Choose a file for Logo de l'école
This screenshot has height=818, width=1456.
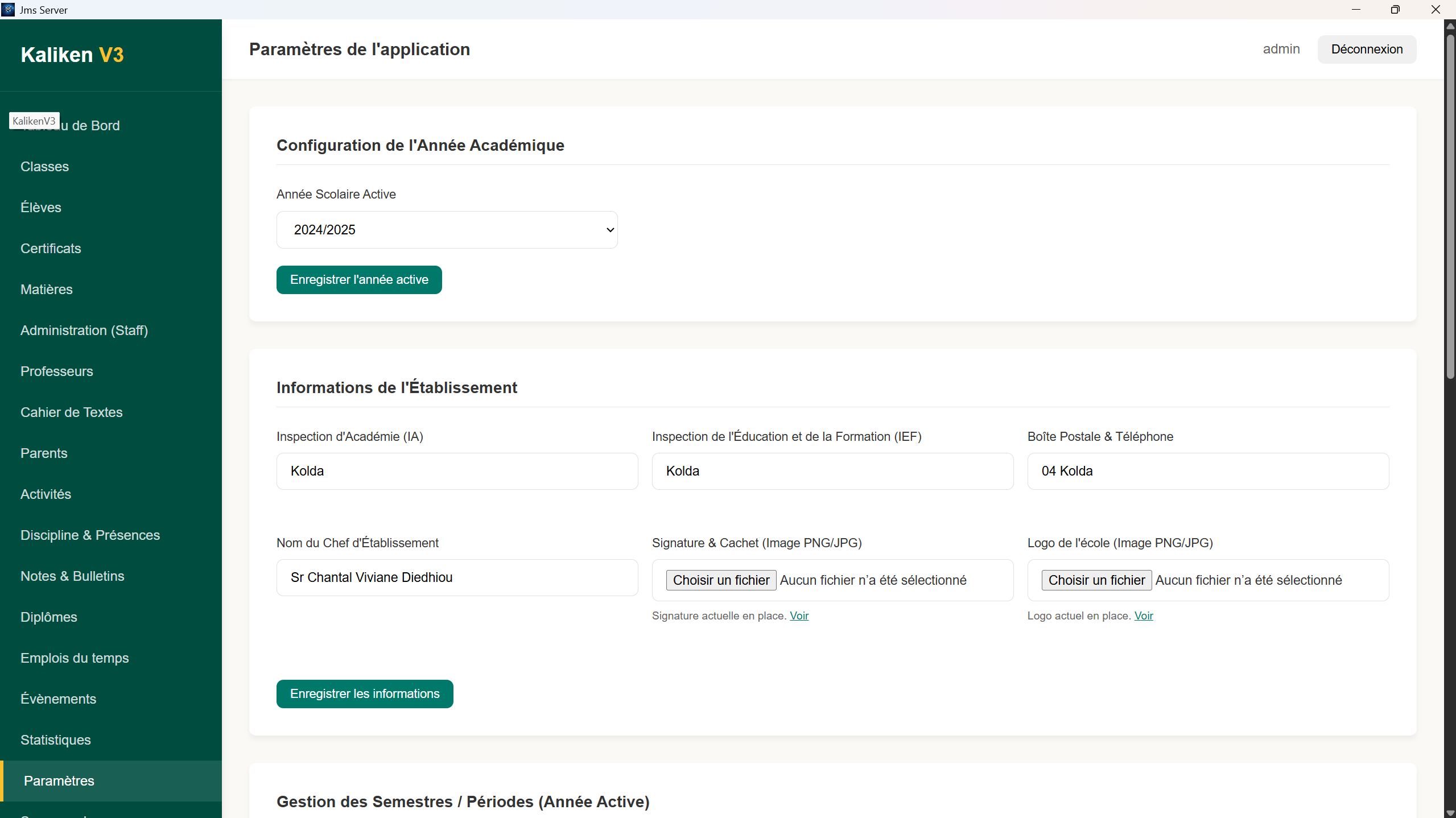[1096, 580]
